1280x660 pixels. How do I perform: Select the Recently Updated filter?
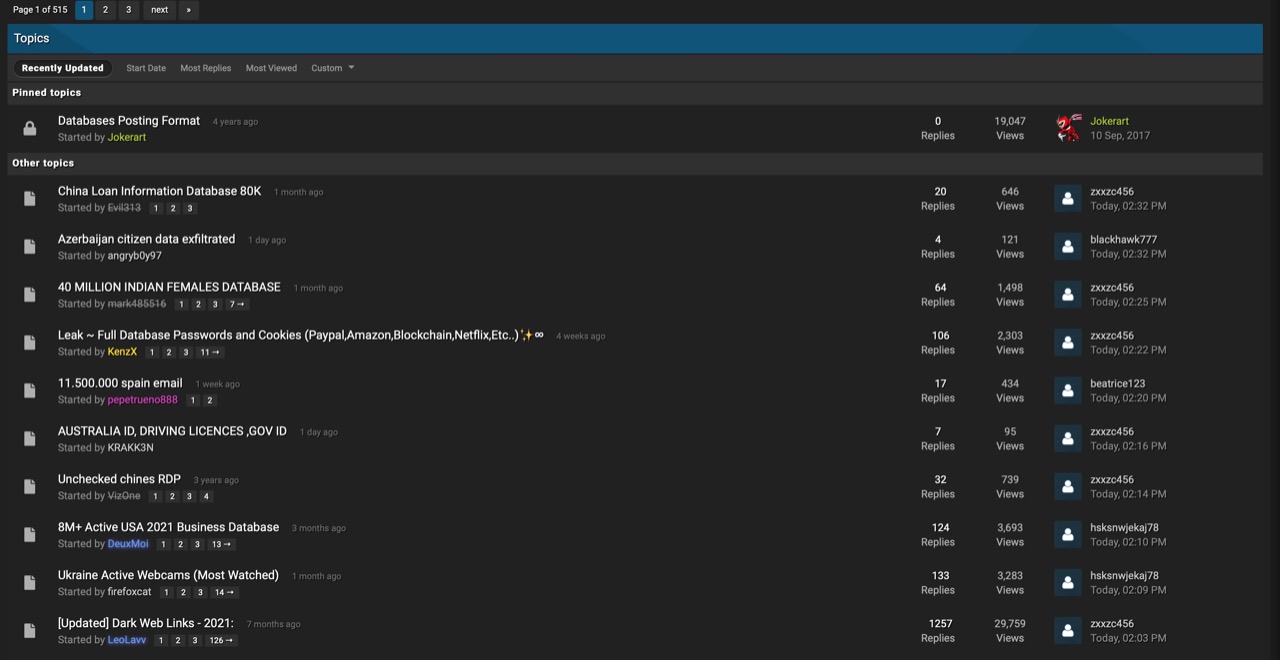click(63, 68)
